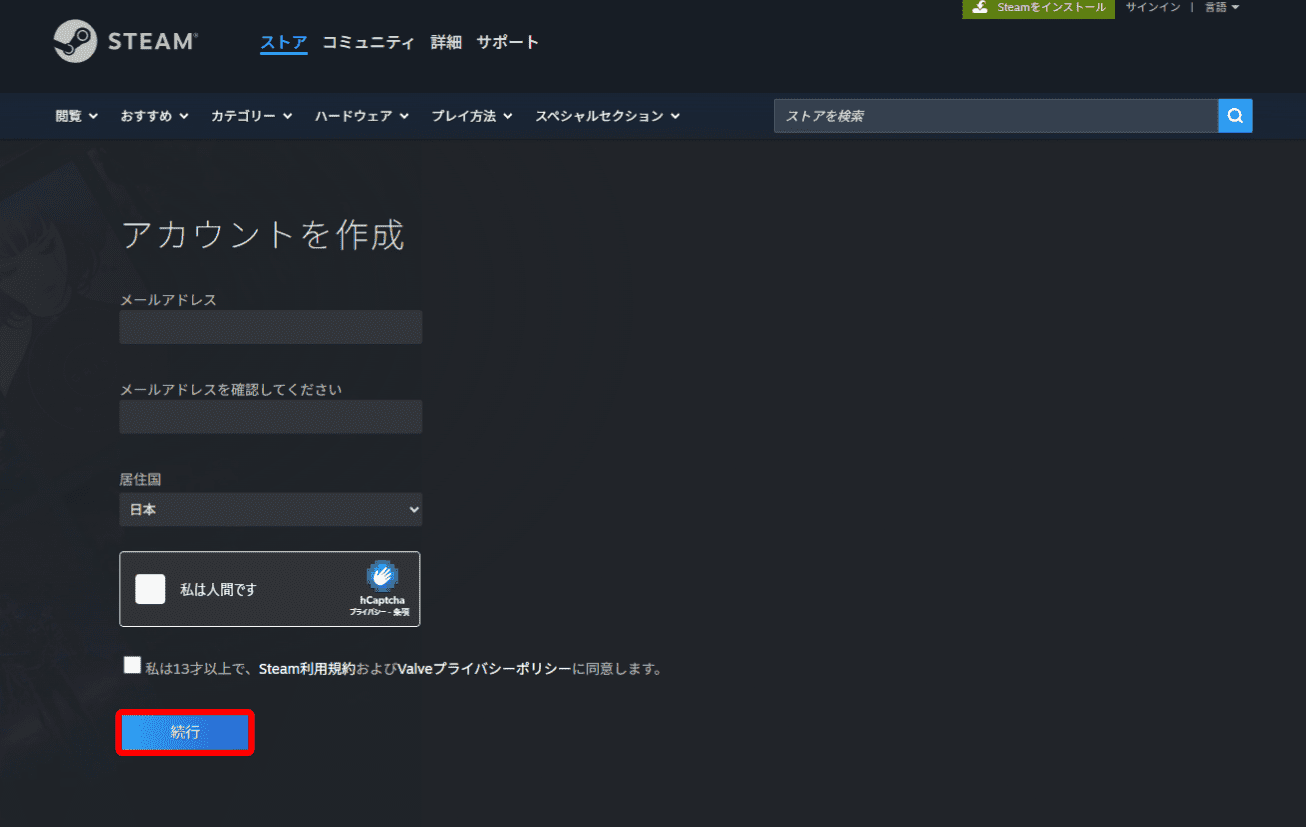The image size is (1306, 827).
Task: Expand the ハードウェア menu
Action: (x=362, y=116)
